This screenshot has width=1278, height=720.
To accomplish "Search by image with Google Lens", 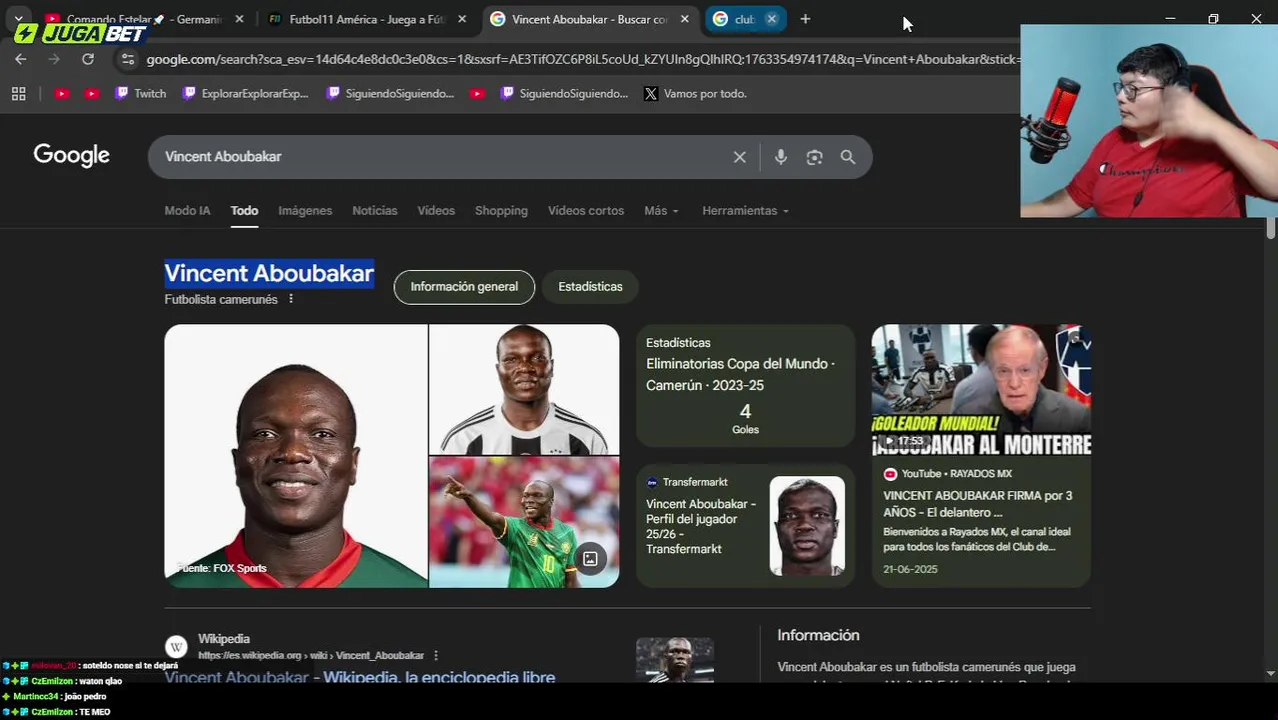I will (x=814, y=157).
